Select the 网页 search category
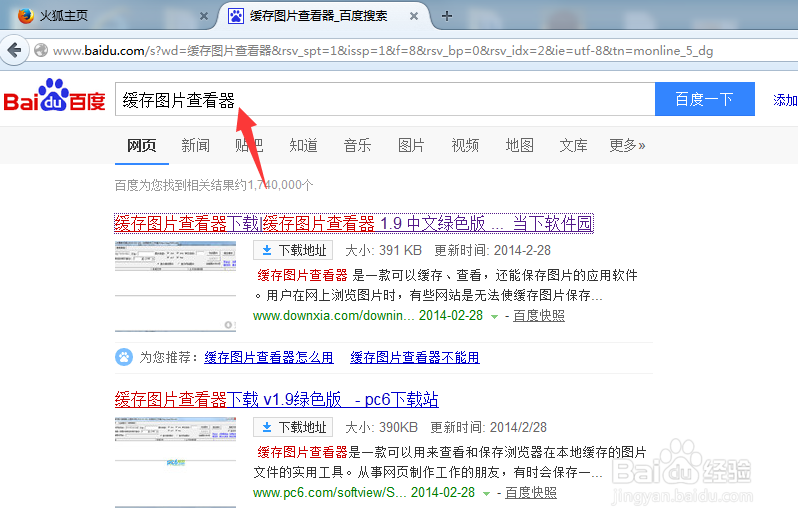798x524 pixels. pyautogui.click(x=141, y=145)
